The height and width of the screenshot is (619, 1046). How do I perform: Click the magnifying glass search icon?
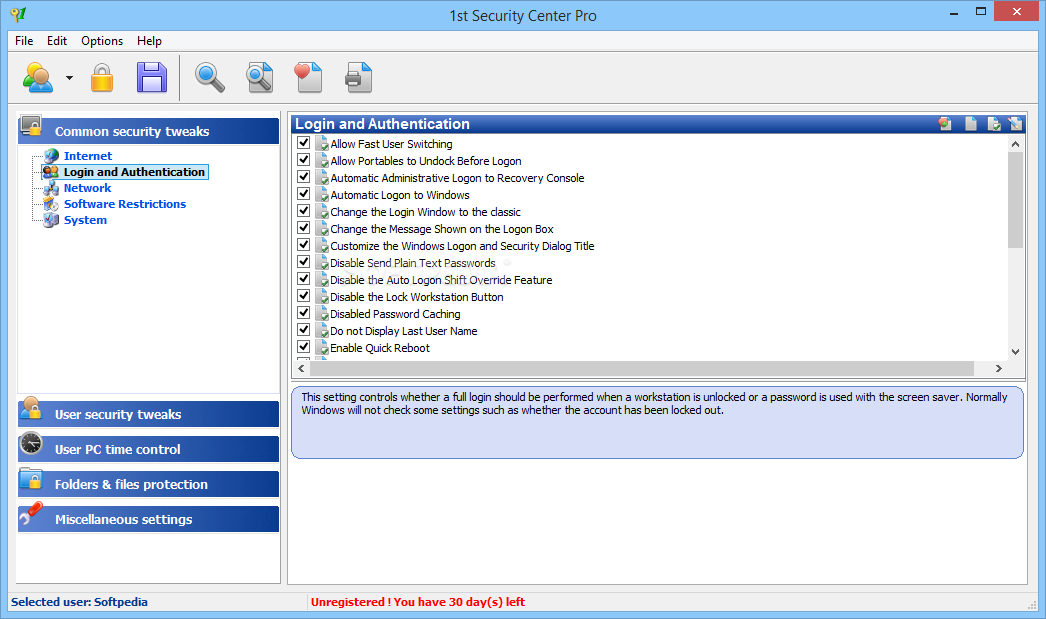coord(209,77)
